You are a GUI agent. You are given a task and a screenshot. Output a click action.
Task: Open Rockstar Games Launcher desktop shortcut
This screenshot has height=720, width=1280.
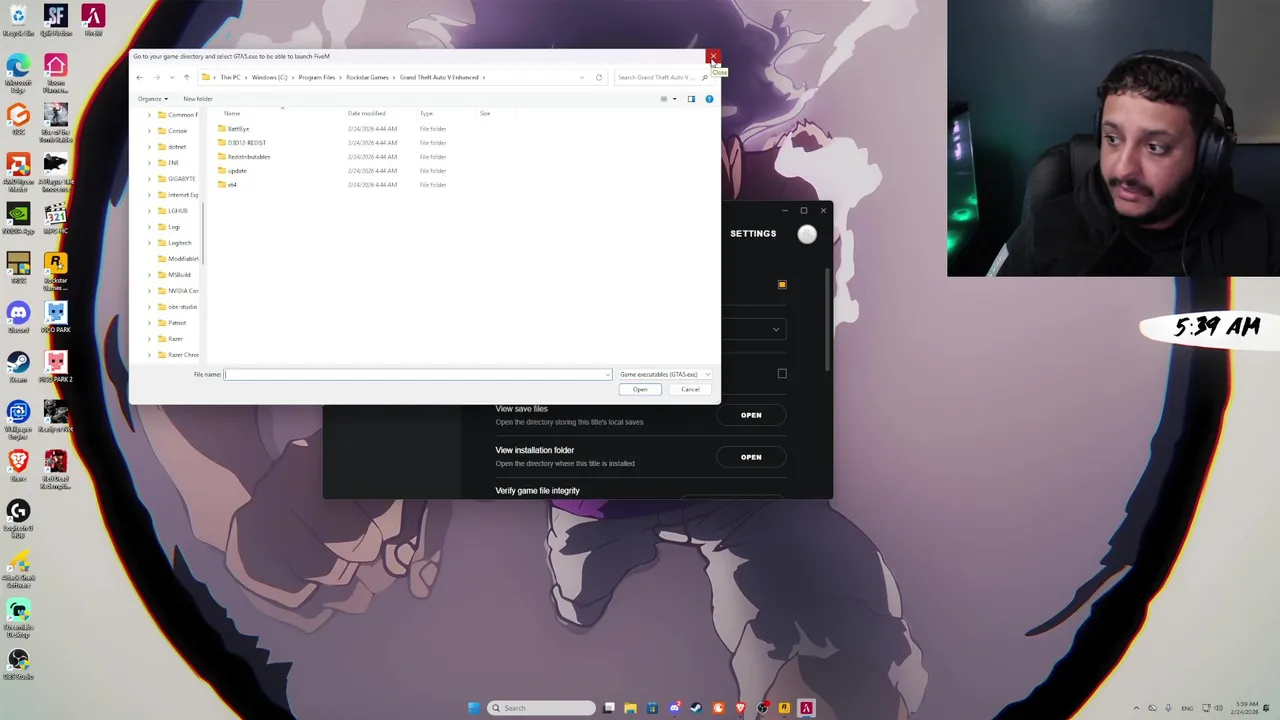pos(55,272)
